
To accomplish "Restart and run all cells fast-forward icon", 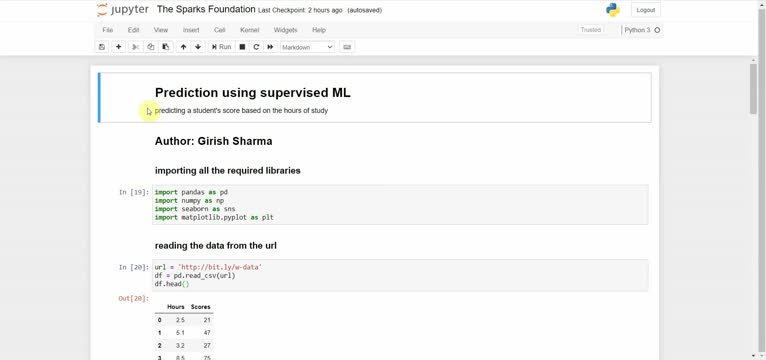I will [x=270, y=47].
